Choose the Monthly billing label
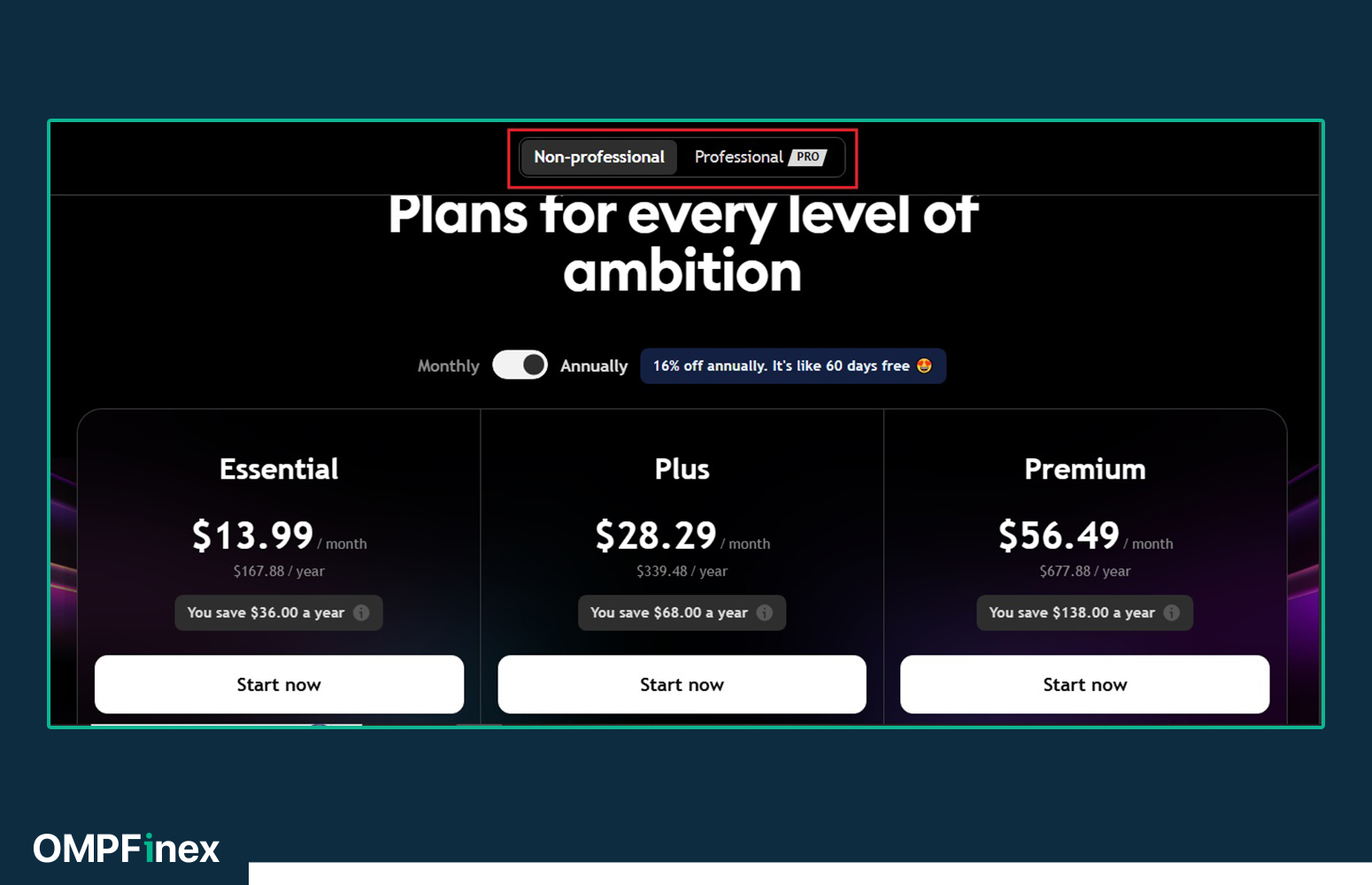This screenshot has width=1372, height=885. coord(449,366)
